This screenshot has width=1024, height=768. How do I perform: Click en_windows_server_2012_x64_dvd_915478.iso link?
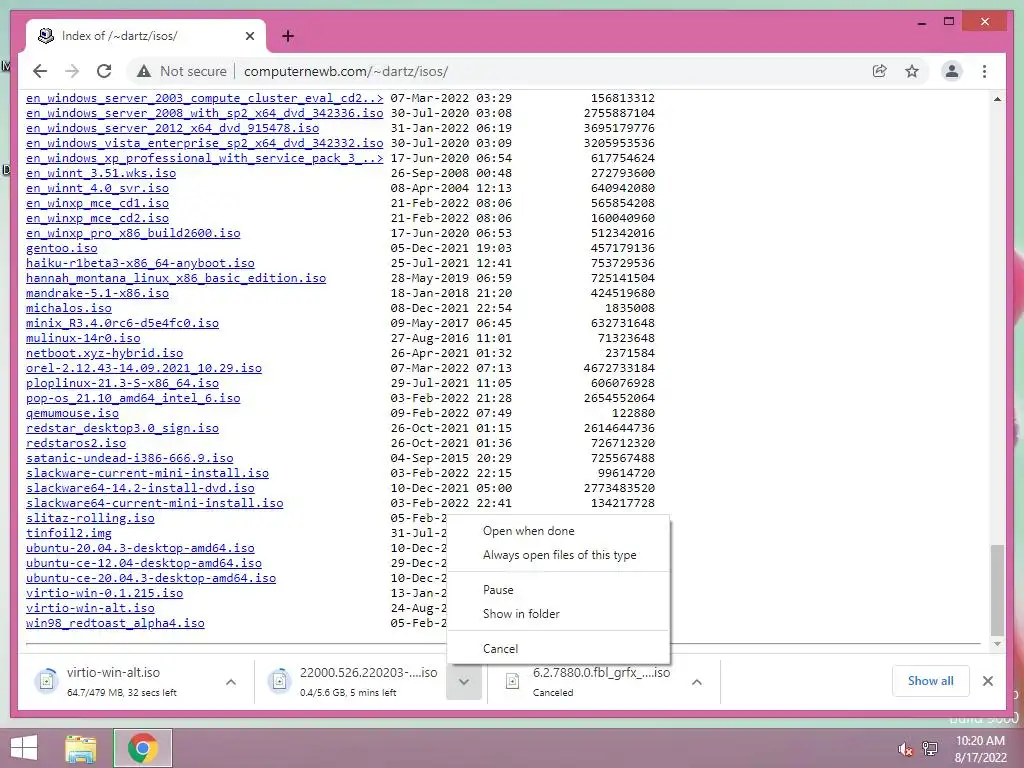(172, 128)
